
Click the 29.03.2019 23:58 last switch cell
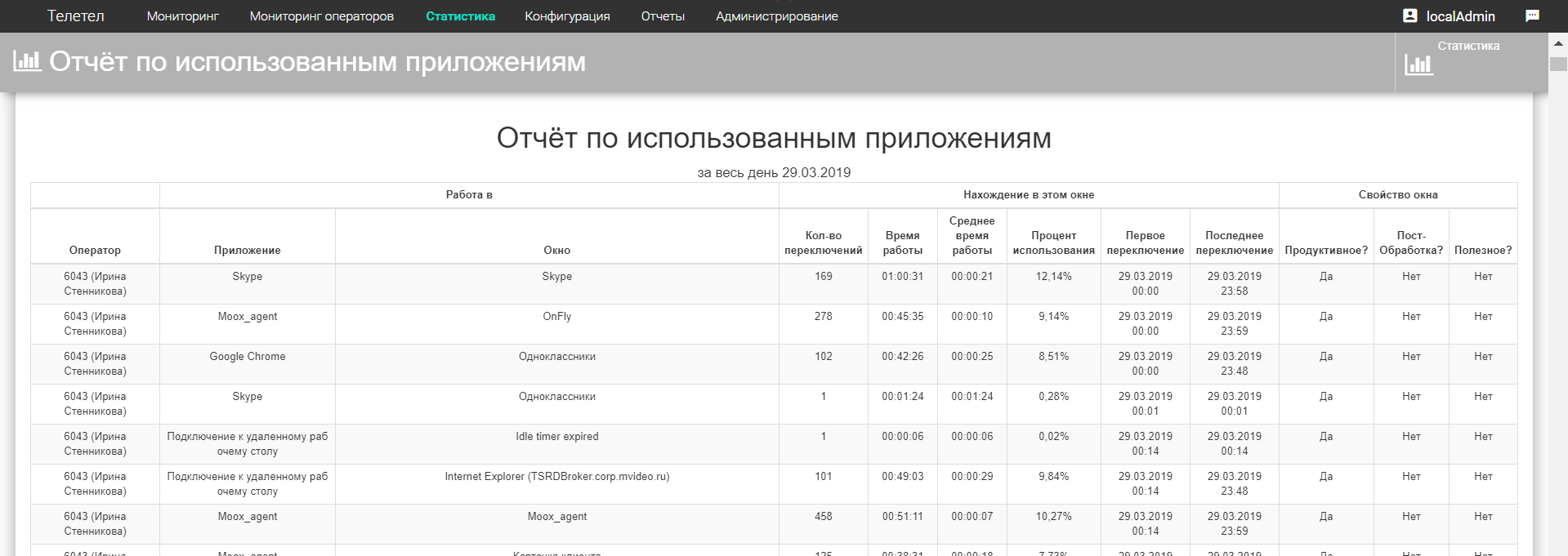[x=1235, y=283]
